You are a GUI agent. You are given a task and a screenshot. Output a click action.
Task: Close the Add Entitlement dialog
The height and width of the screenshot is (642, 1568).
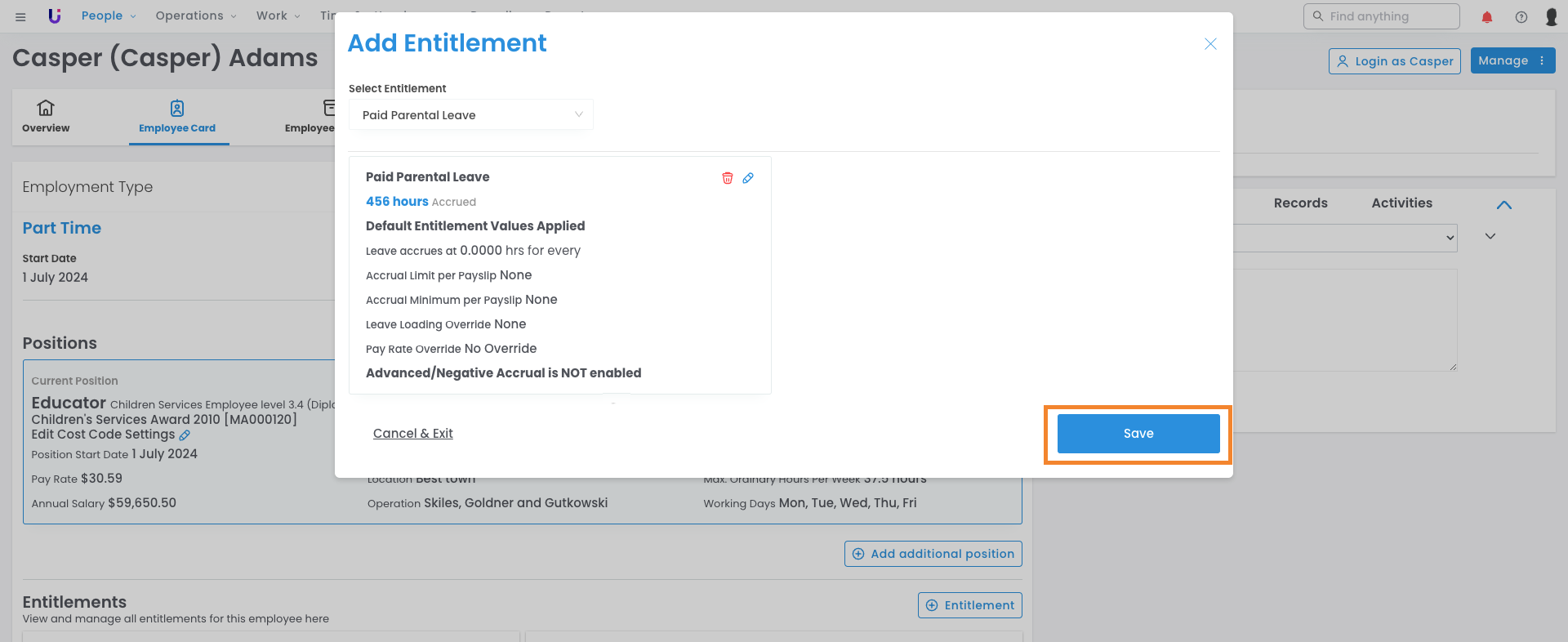click(x=1210, y=44)
